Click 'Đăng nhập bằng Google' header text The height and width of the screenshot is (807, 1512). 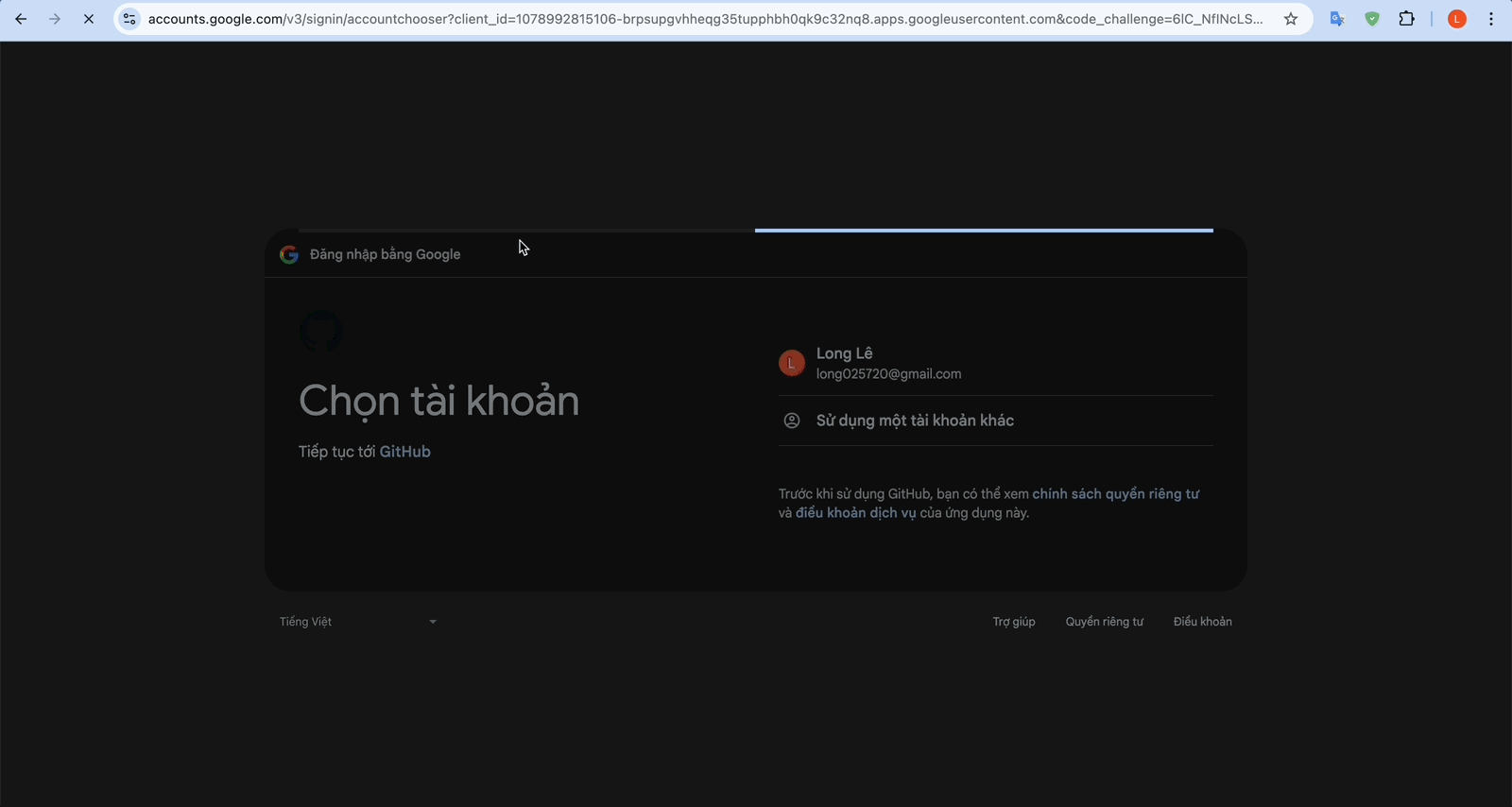pos(386,254)
